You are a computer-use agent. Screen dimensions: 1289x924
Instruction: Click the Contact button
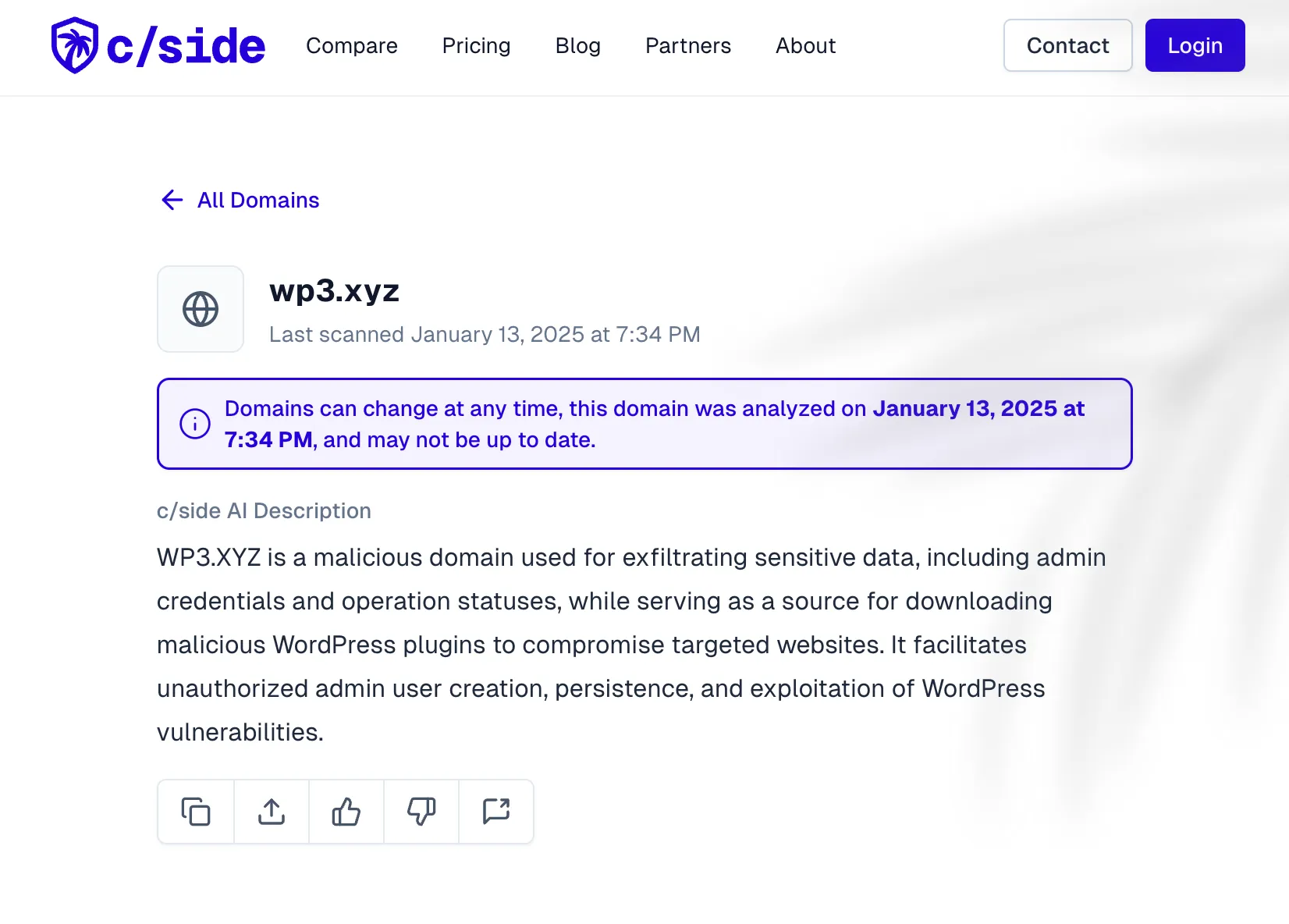click(1068, 45)
